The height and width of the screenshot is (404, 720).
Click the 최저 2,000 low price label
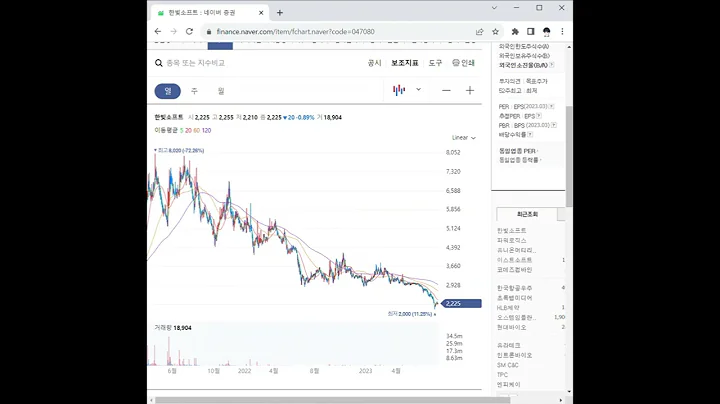[411, 314]
